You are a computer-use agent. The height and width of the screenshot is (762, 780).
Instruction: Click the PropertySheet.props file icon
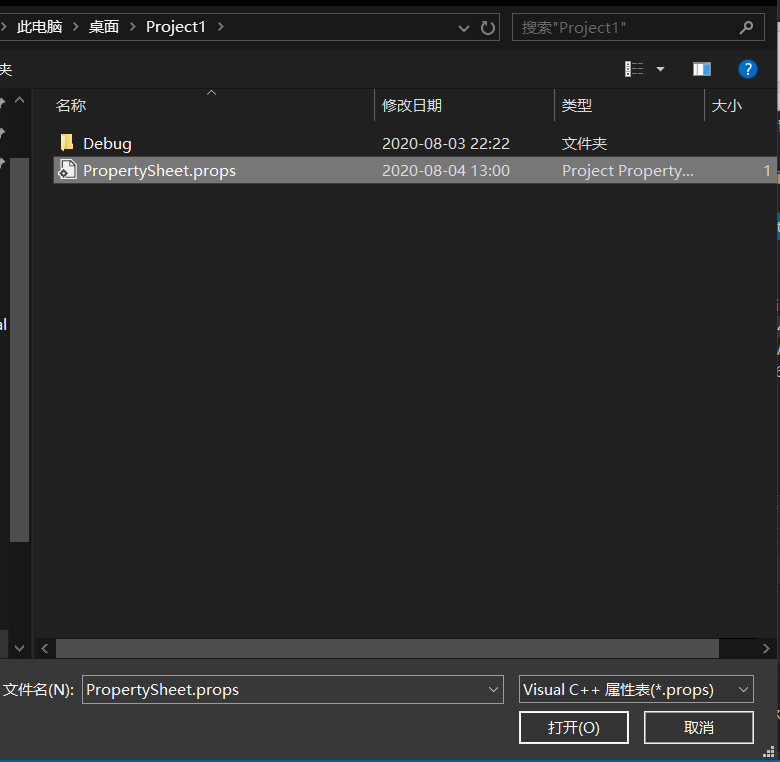67,170
